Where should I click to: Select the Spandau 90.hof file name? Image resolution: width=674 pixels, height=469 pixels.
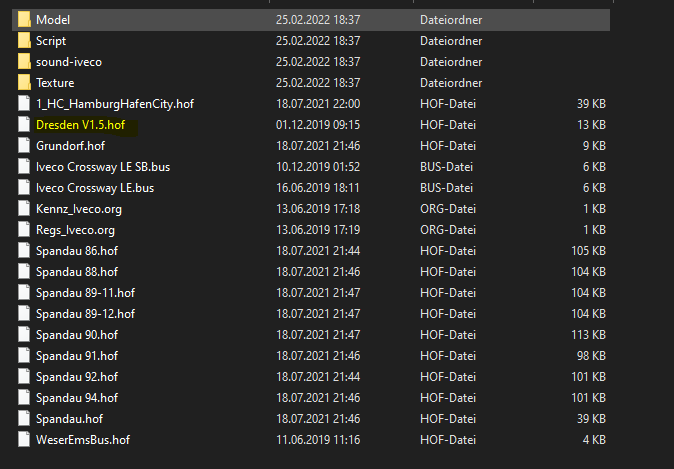(x=76, y=334)
